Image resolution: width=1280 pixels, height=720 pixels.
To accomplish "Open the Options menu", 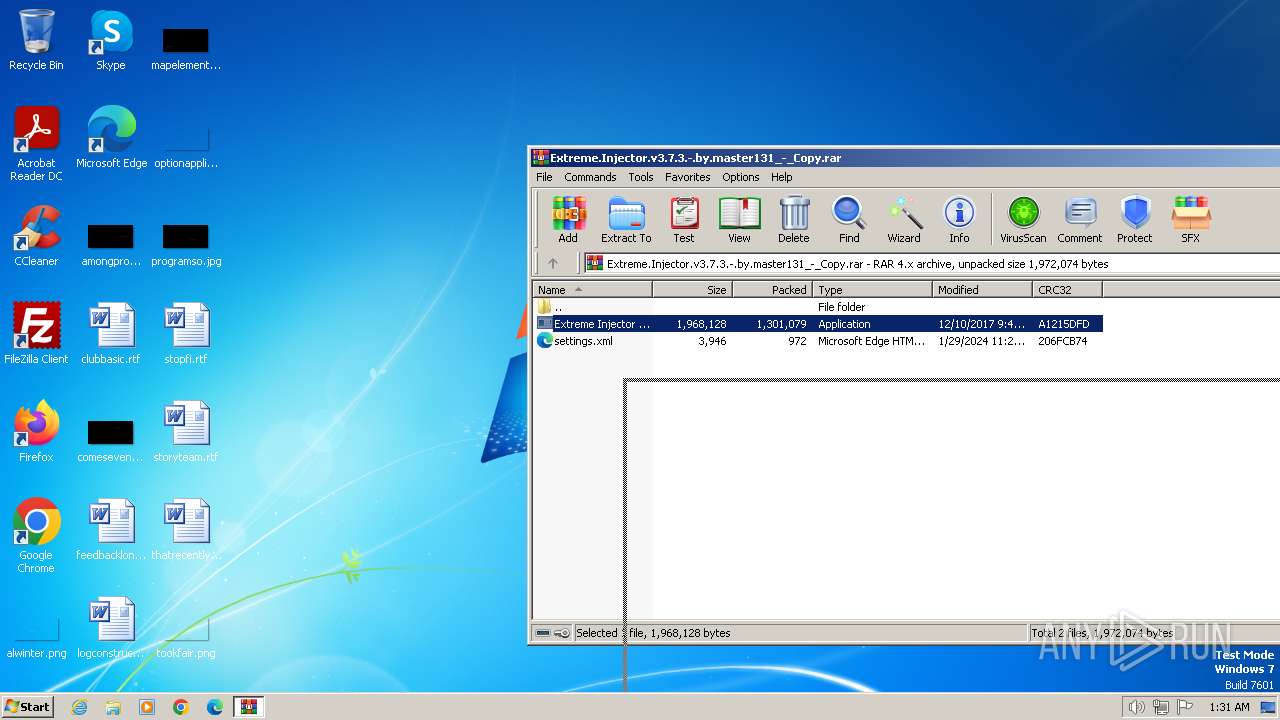I will pyautogui.click(x=741, y=177).
